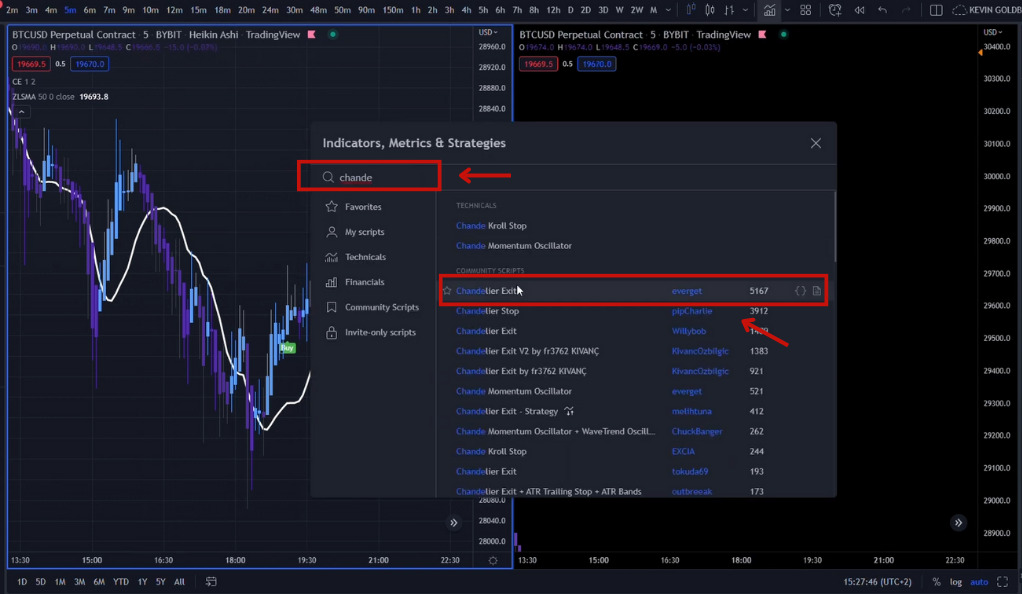Open USD currency dropdown on left chart
Screen dimensions: 1022x594
click(488, 33)
